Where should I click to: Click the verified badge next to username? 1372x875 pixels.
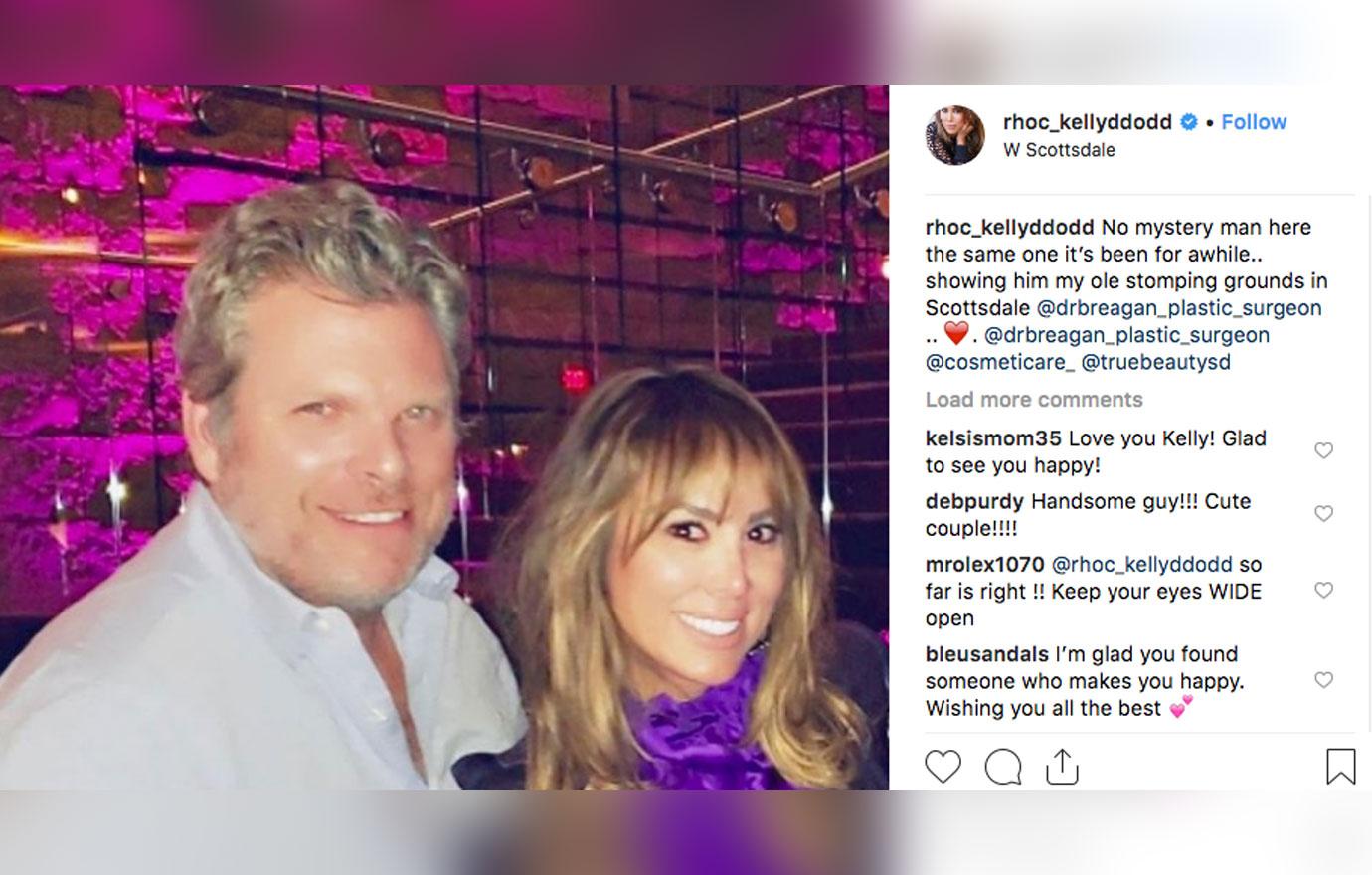click(x=1189, y=122)
